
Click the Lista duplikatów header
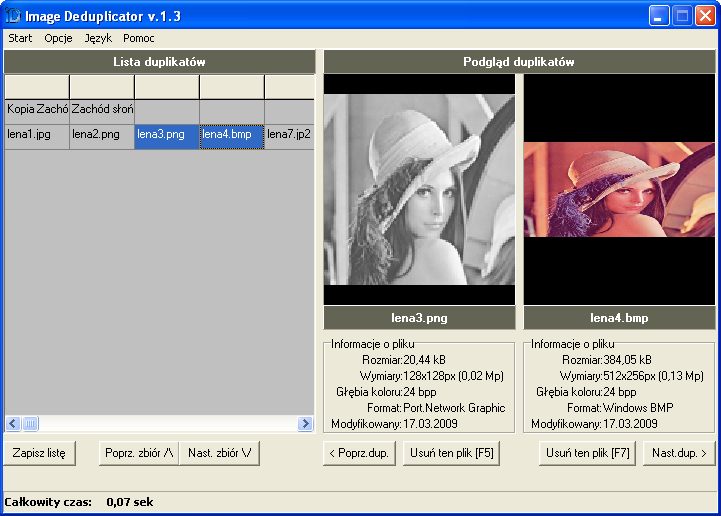(160, 62)
